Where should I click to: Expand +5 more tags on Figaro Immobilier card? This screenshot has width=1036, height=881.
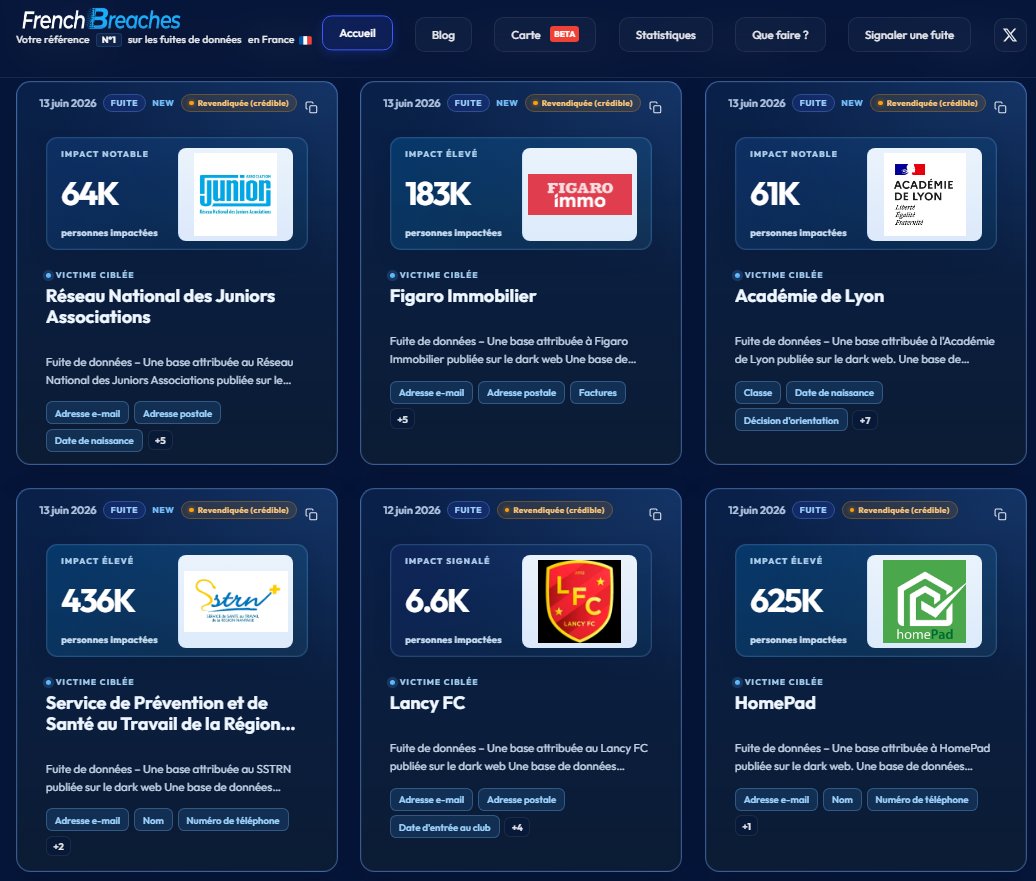tap(402, 420)
